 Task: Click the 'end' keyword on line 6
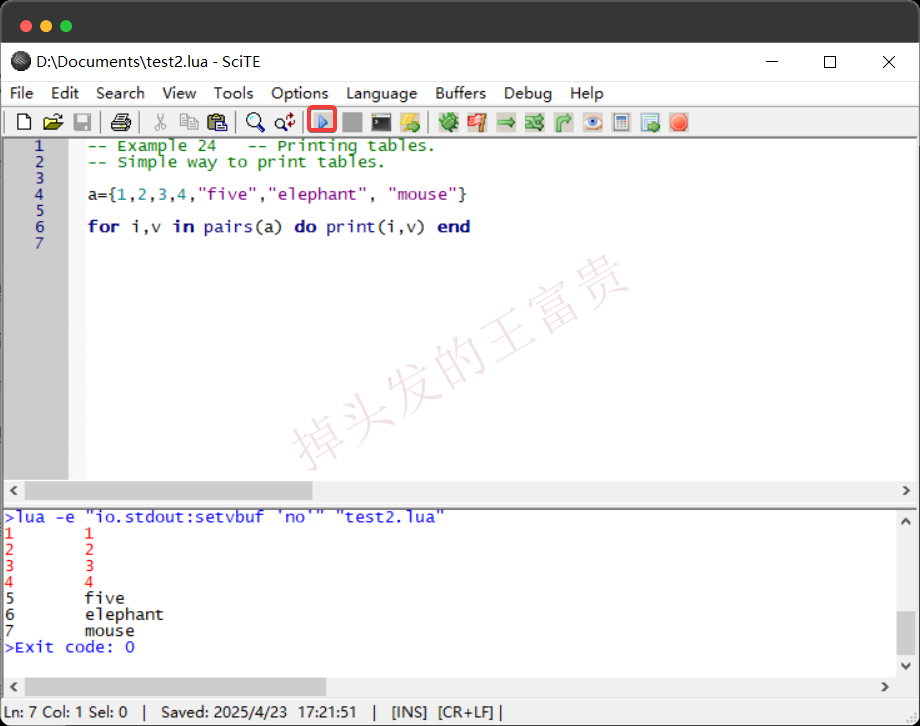coord(454,227)
